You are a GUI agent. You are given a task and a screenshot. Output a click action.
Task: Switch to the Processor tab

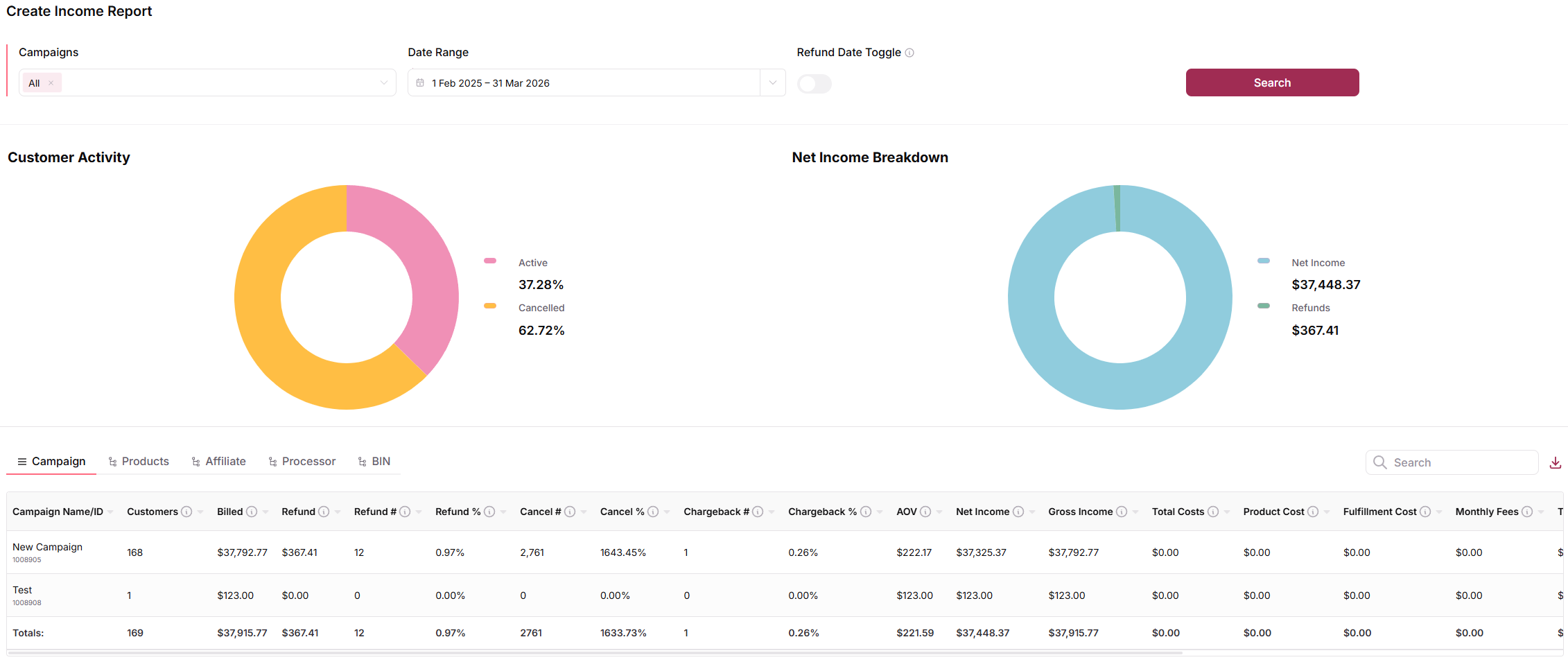(302, 462)
